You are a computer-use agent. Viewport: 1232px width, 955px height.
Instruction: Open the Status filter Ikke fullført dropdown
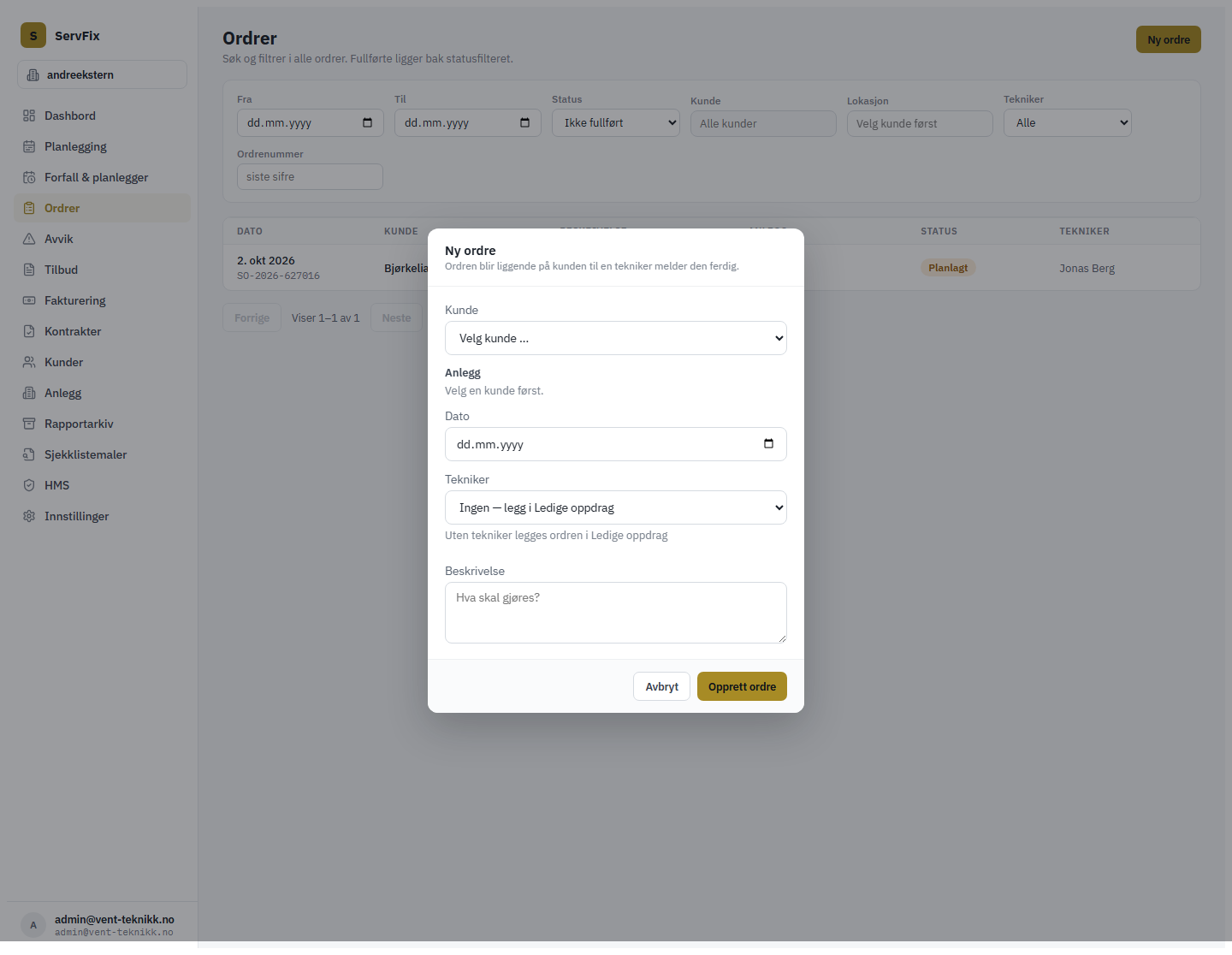tap(616, 122)
